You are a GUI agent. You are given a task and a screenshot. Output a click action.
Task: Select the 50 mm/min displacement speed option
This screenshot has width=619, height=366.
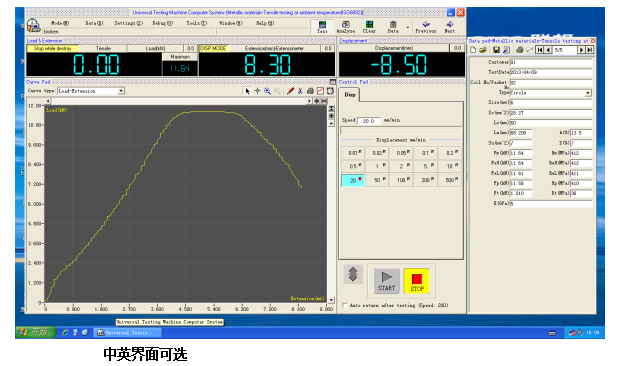click(377, 180)
